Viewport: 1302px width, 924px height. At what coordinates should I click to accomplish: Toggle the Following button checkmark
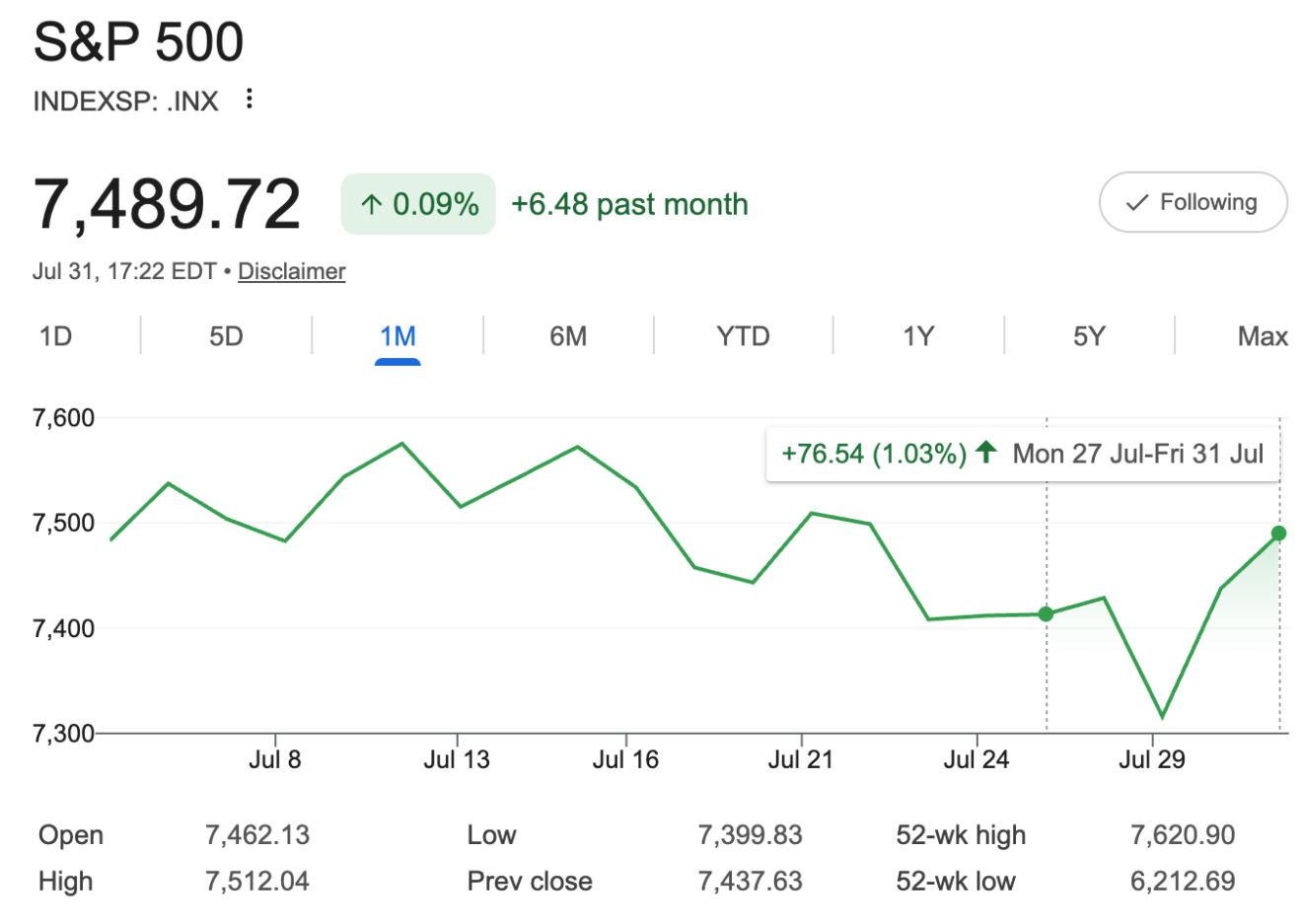click(x=1136, y=203)
